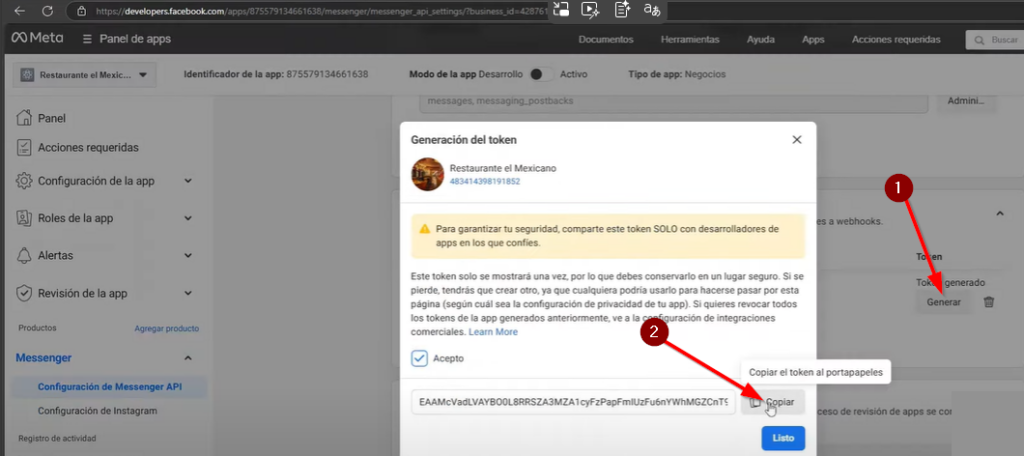Open the Restaurante el Mexic... app selector dropdown
This screenshot has width=1024, height=456.
(84, 74)
